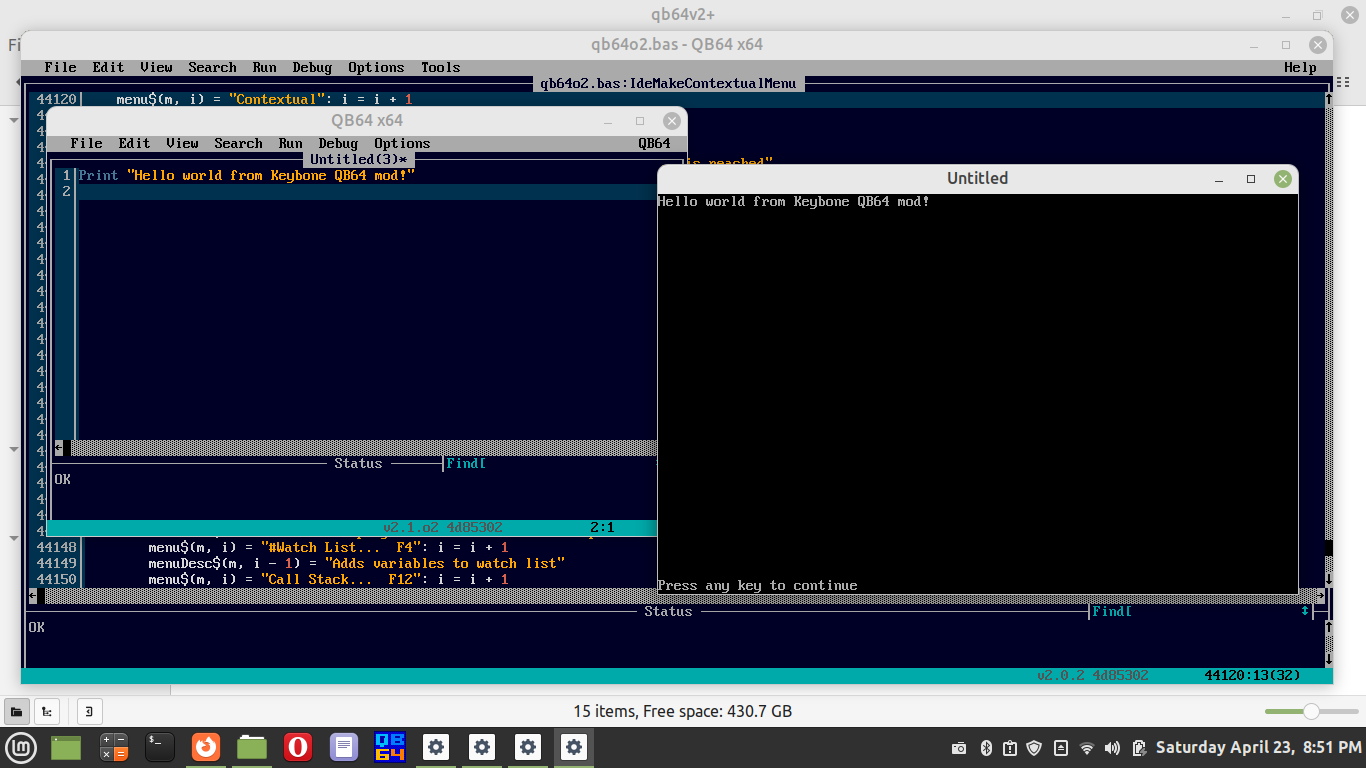Click left scroll arrow in Untitled(3) editor
The image size is (1366, 768).
(x=59, y=447)
